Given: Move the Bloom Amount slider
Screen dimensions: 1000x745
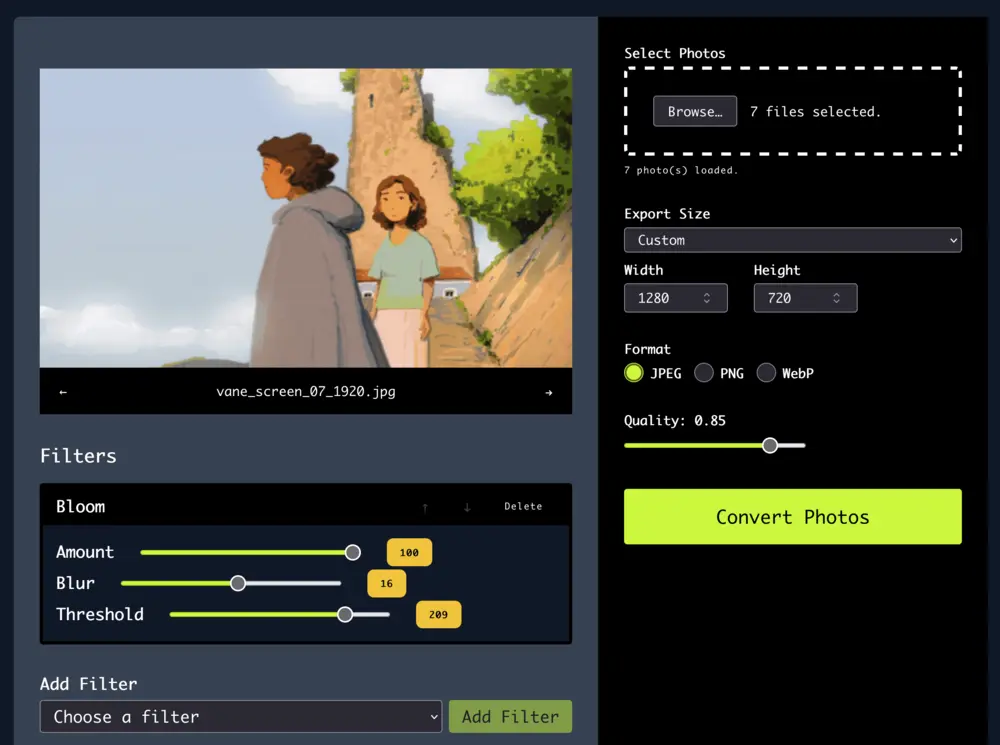Looking at the screenshot, I should pyautogui.click(x=352, y=551).
